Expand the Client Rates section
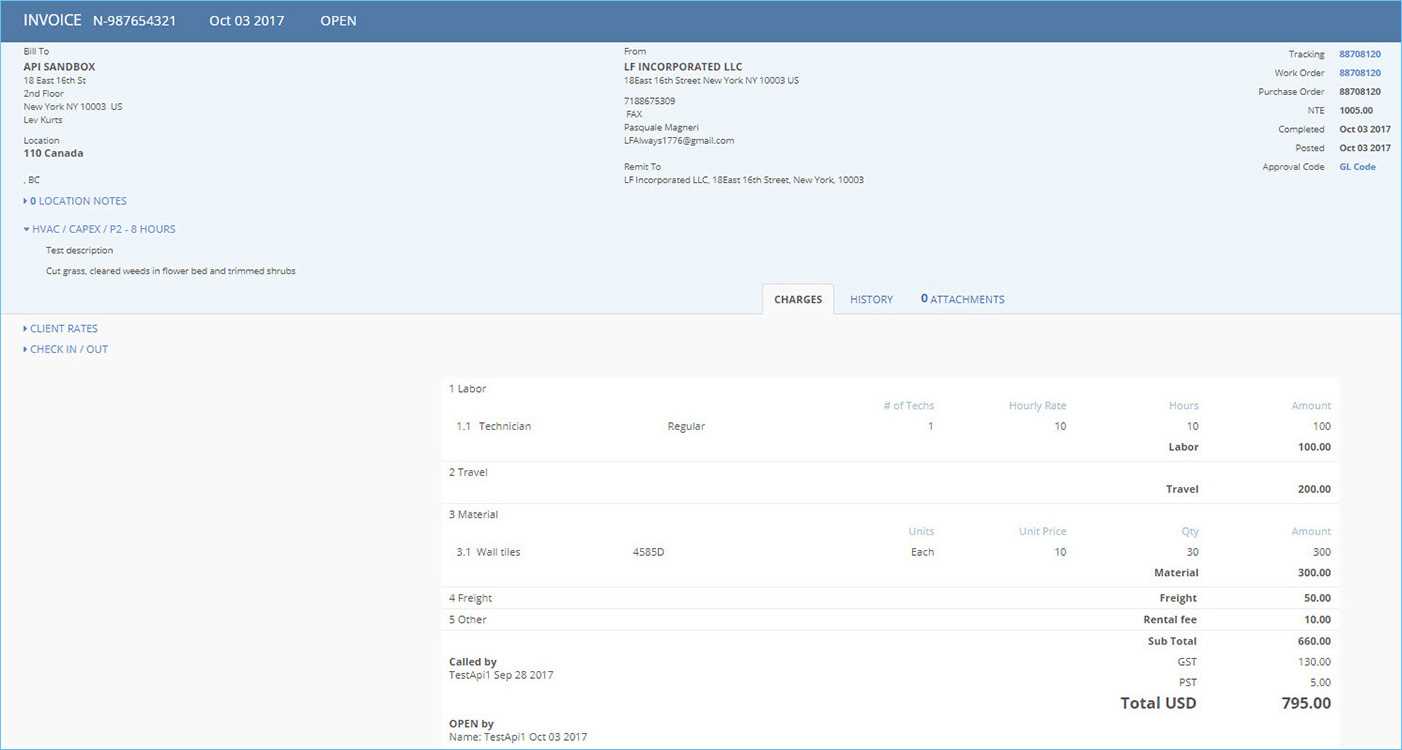This screenshot has width=1402, height=750. 60,328
